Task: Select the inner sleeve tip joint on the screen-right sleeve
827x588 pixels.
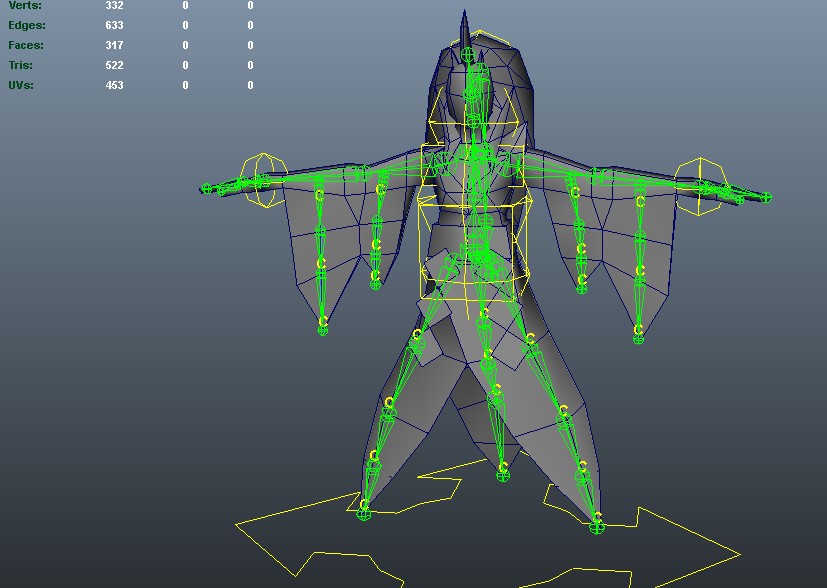Action: [x=582, y=288]
